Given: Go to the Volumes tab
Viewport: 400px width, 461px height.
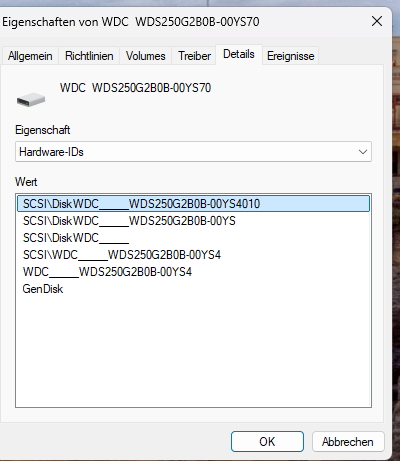Looking at the screenshot, I should click(145, 56).
